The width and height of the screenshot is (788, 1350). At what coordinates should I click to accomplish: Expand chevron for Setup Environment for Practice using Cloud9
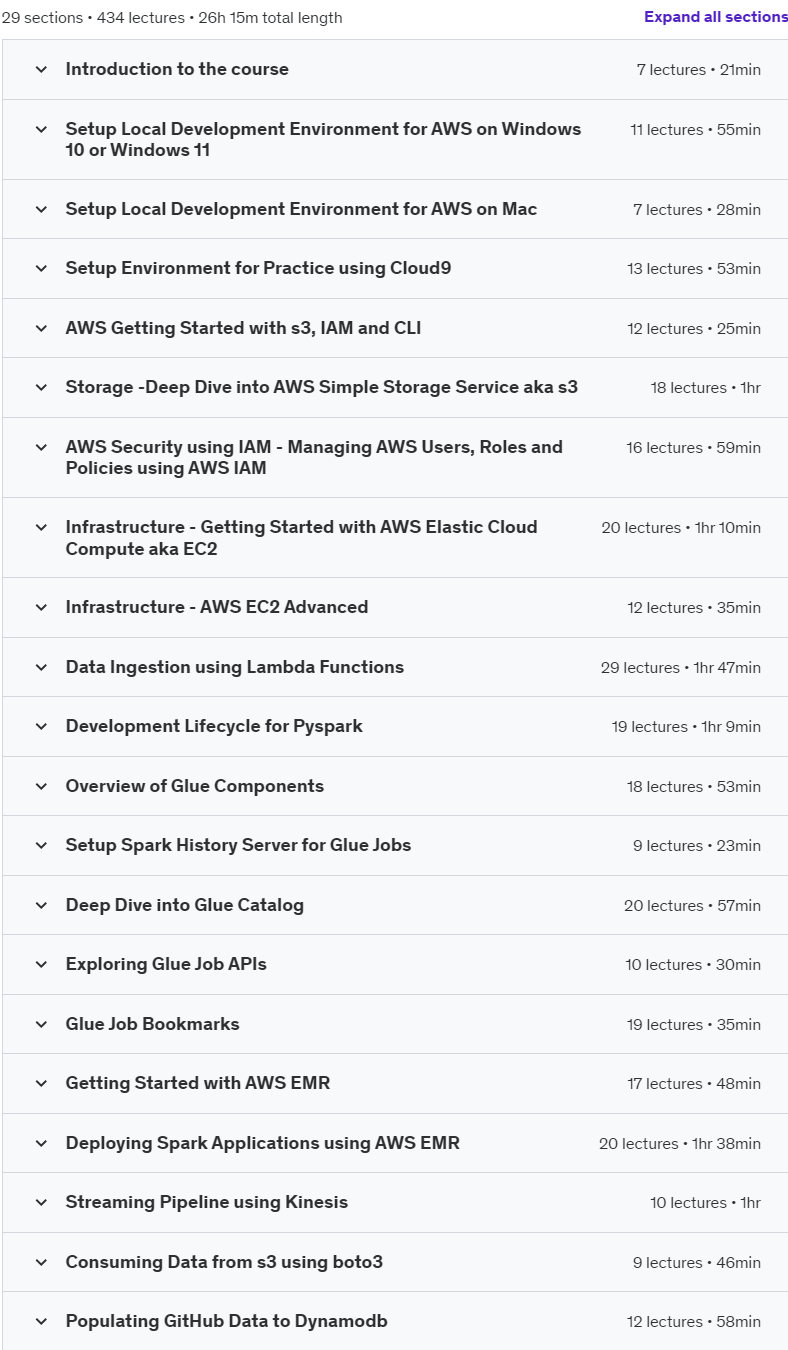[41, 268]
